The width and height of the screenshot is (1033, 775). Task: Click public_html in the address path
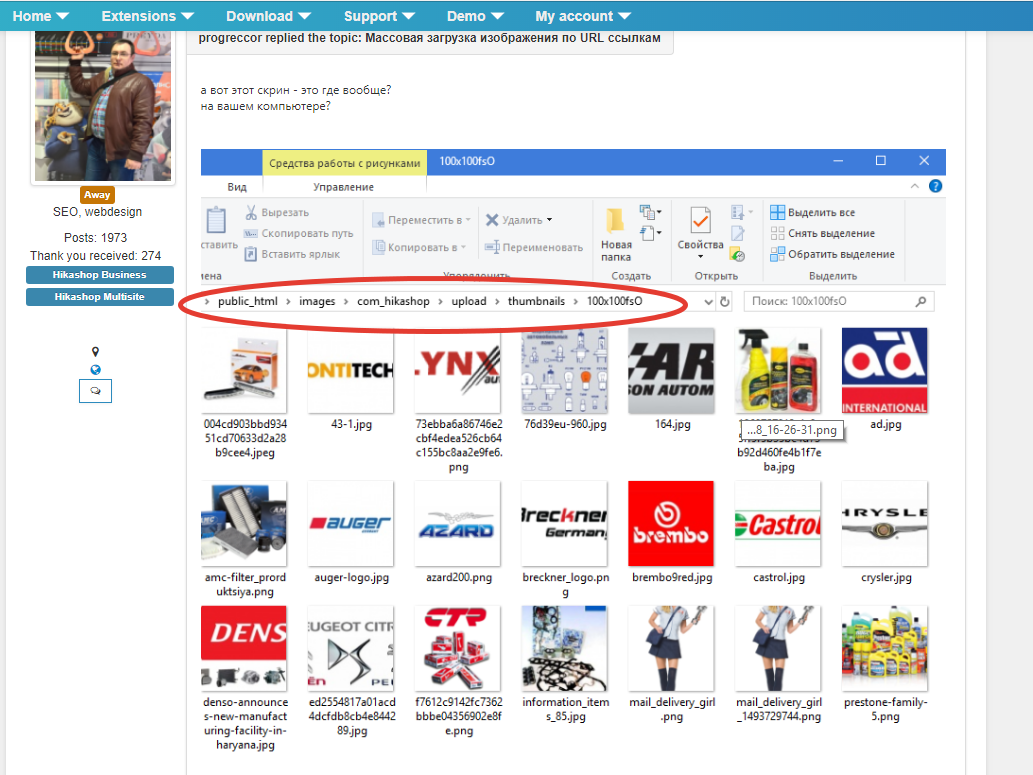(x=248, y=301)
